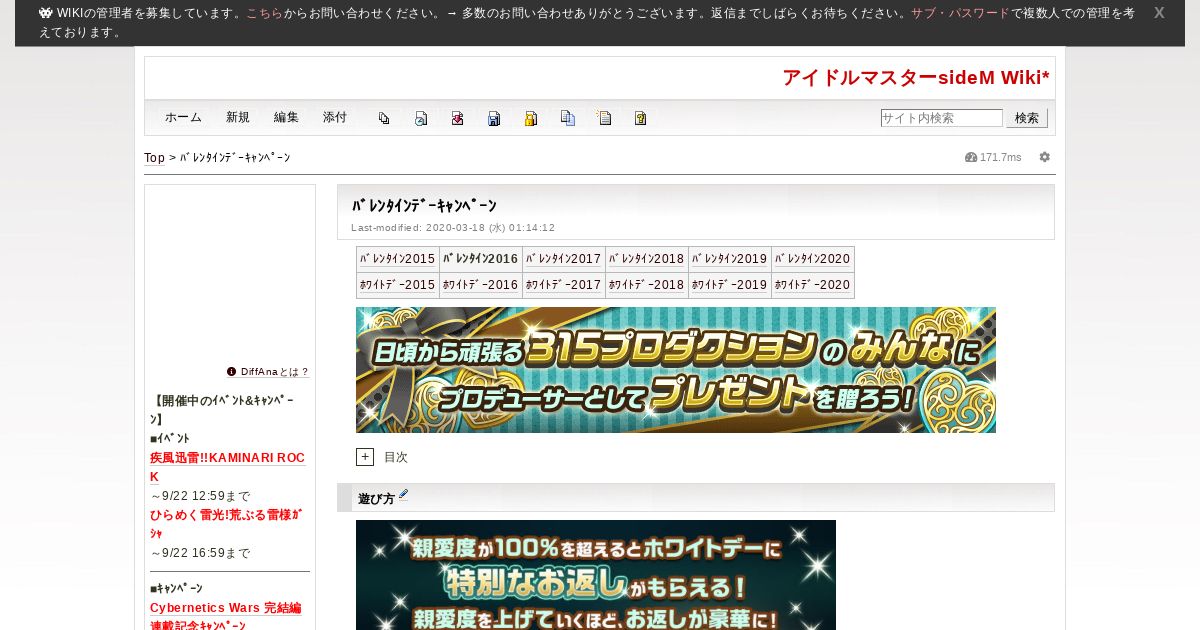Open the ホワイトデー2015 table link
The height and width of the screenshot is (630, 1200).
[x=398, y=285]
